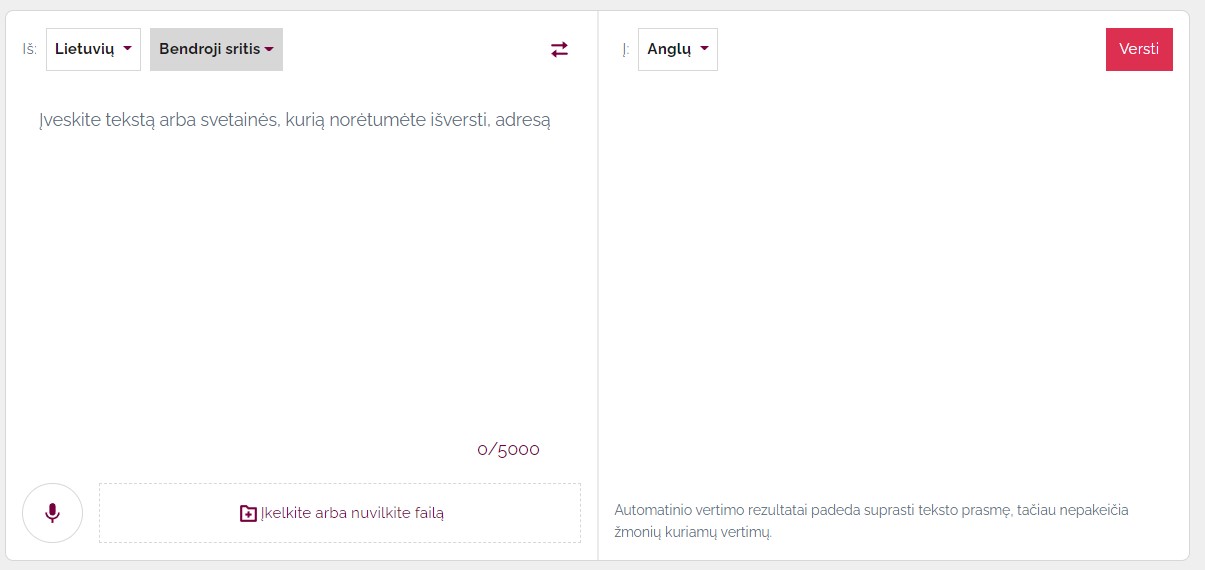Click the caret beside Bendroji sritis
Viewport: 1205px width, 570px height.
(269, 49)
